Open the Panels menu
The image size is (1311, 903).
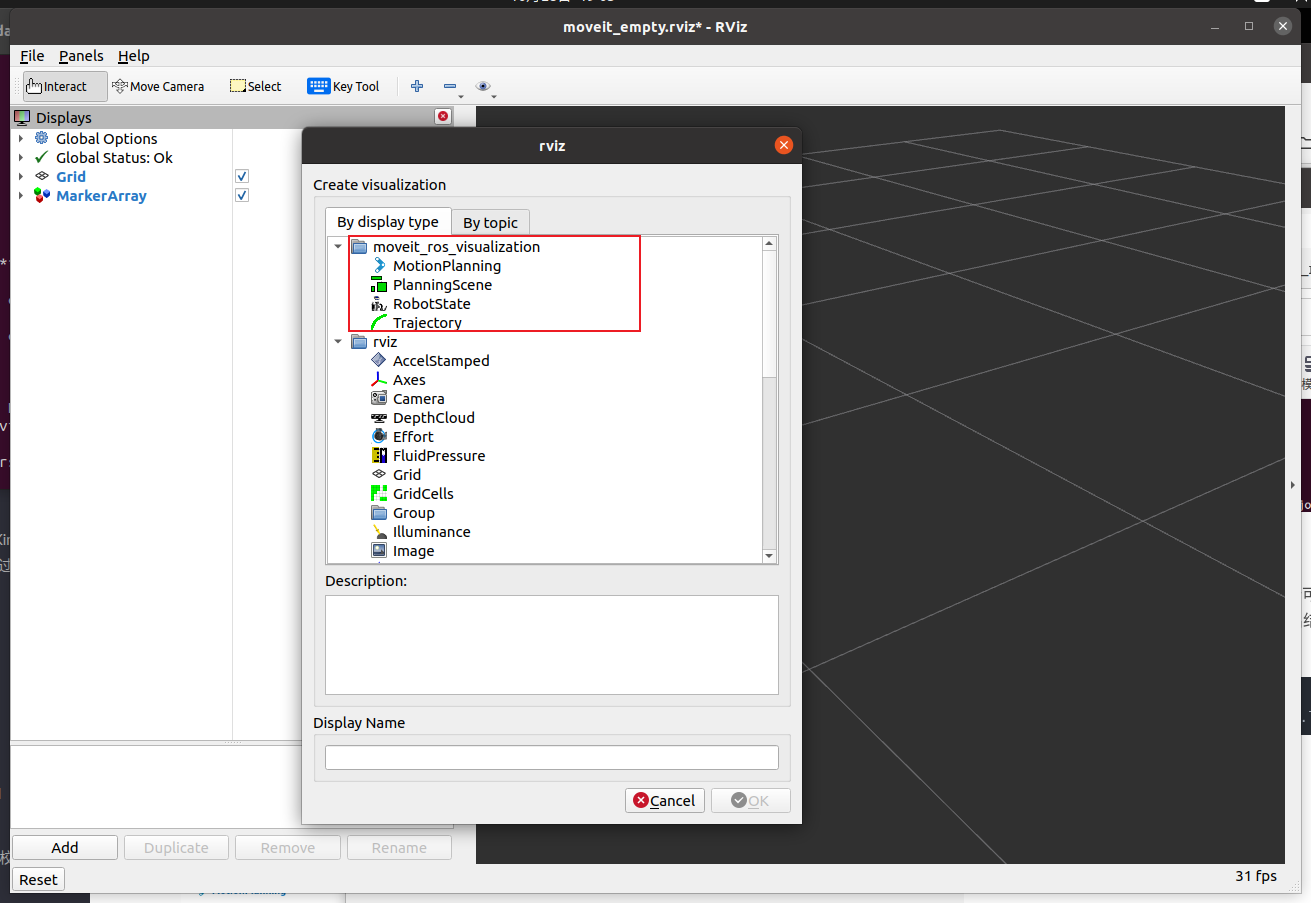81,56
